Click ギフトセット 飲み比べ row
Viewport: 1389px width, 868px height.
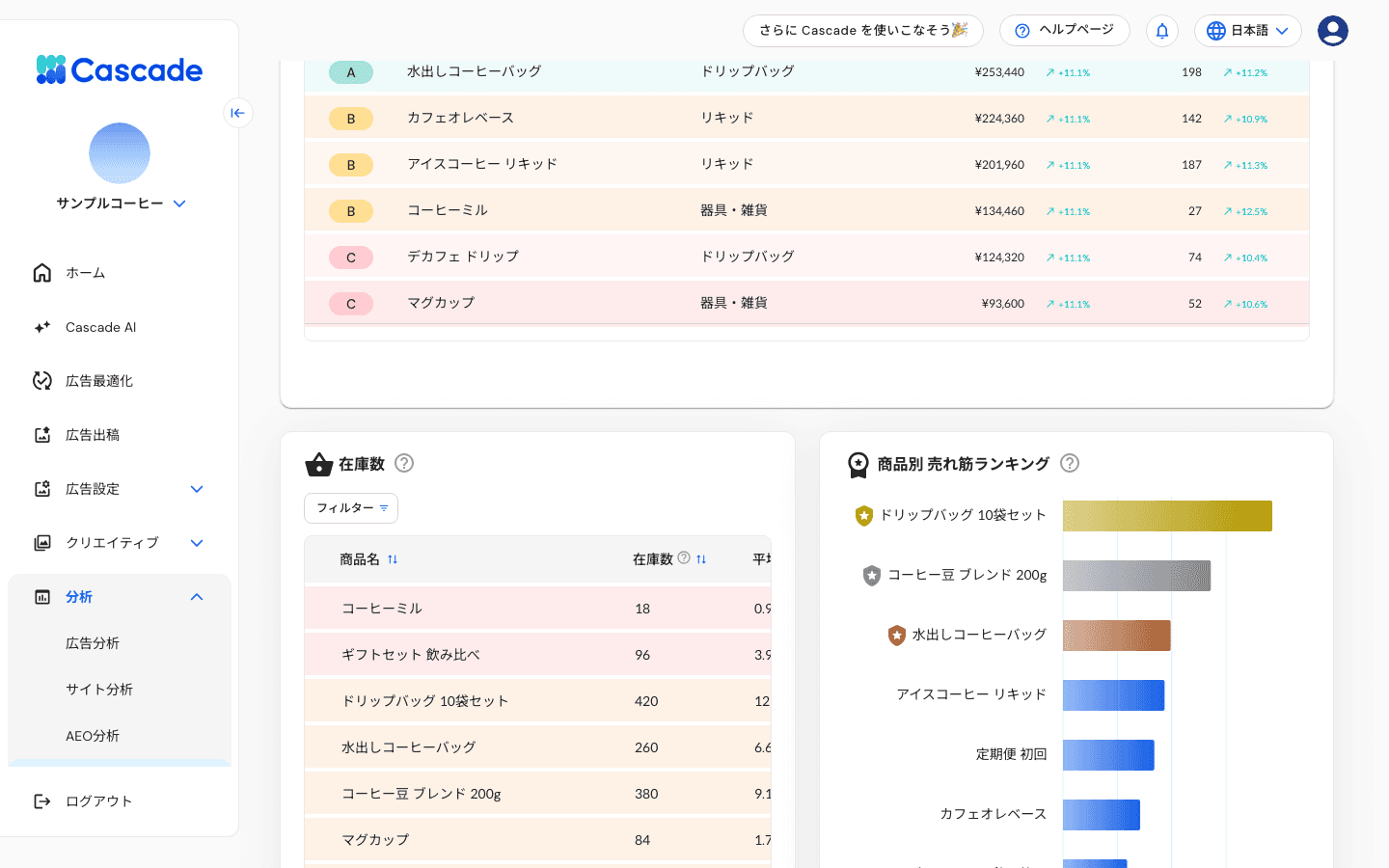tap(538, 655)
